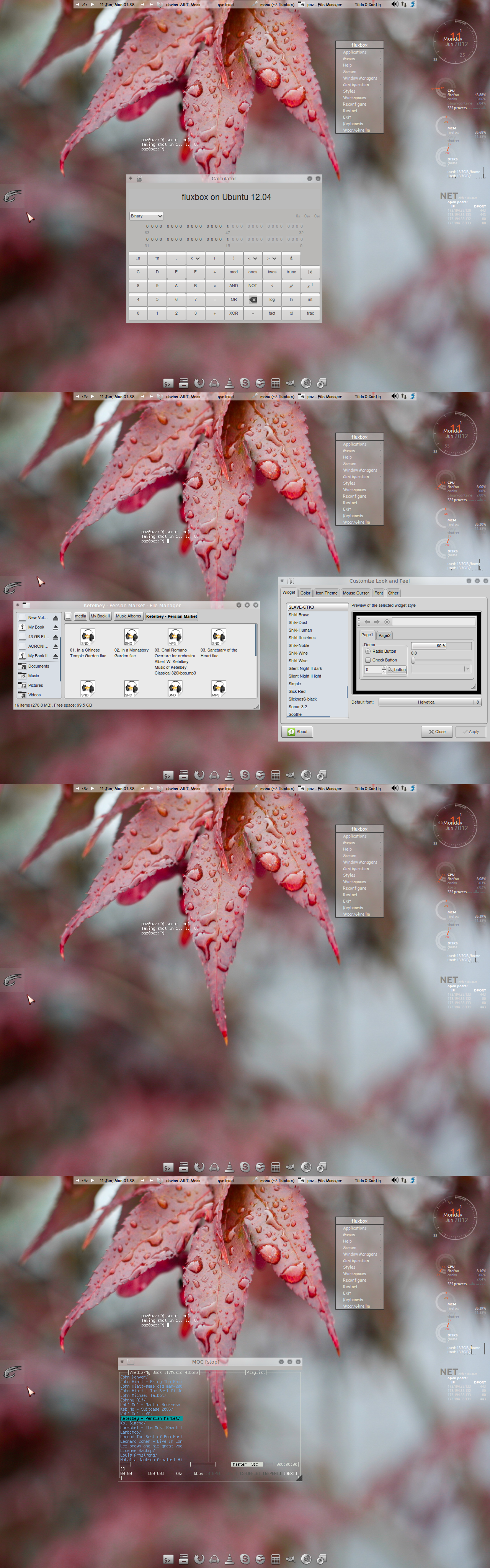Image resolution: width=490 pixels, height=1568 pixels.
Task: Open 01. In a Chinese Temple Garden.flac icon
Action: point(88,637)
